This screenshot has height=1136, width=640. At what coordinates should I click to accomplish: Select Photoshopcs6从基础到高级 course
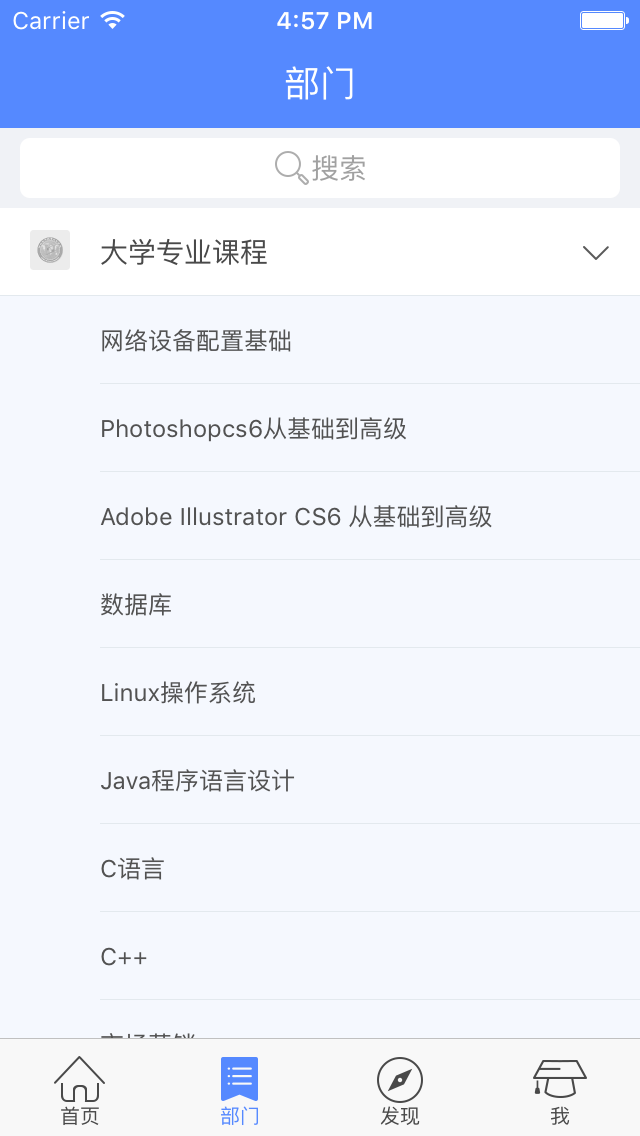253,429
